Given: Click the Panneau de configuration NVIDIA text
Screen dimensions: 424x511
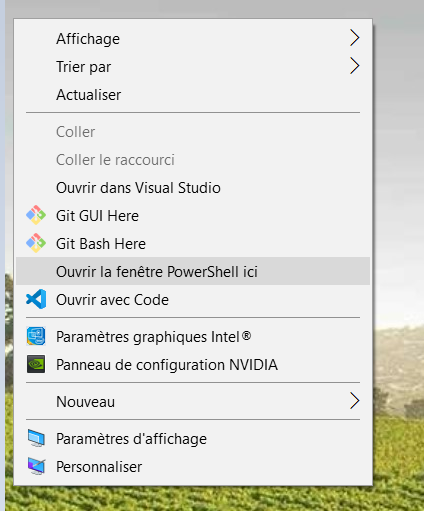Looking at the screenshot, I should [167, 365].
